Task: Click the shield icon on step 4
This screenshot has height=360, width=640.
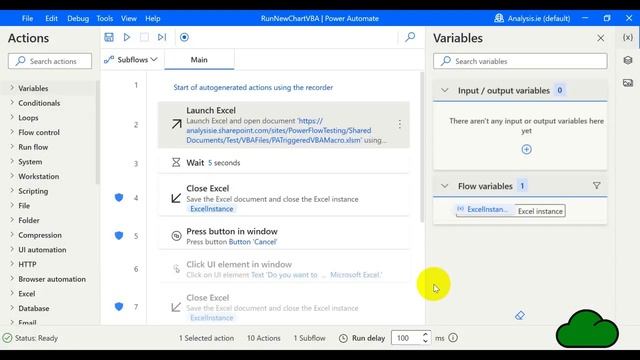Action: (119, 198)
